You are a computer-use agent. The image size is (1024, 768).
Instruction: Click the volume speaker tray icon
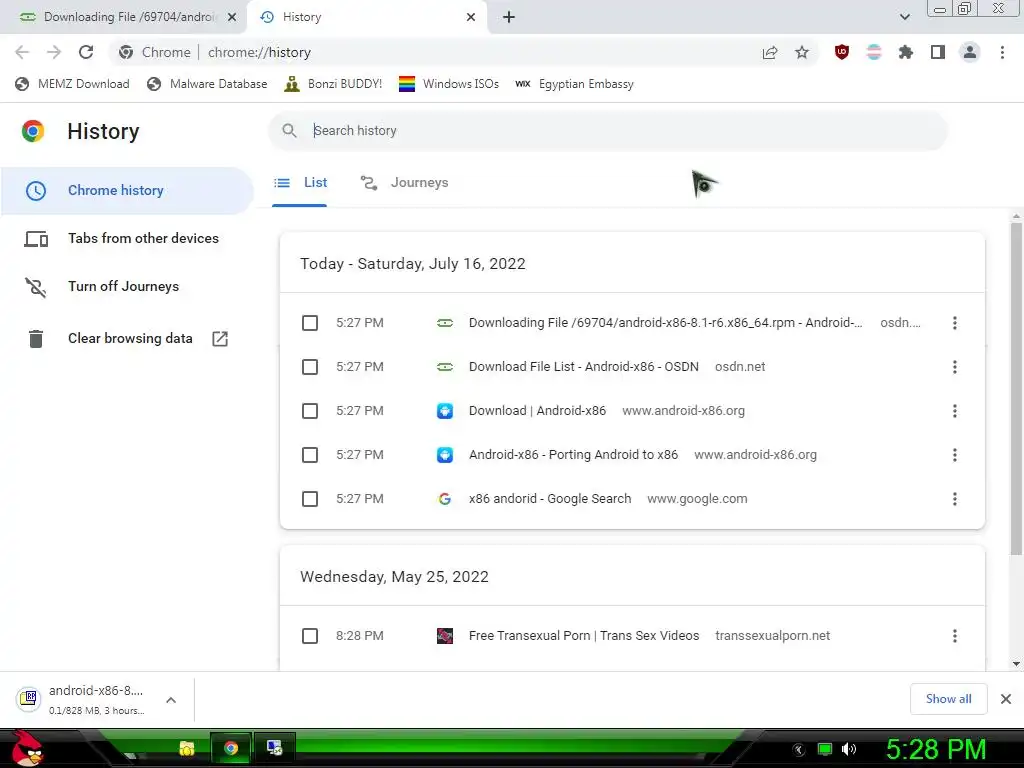point(849,749)
